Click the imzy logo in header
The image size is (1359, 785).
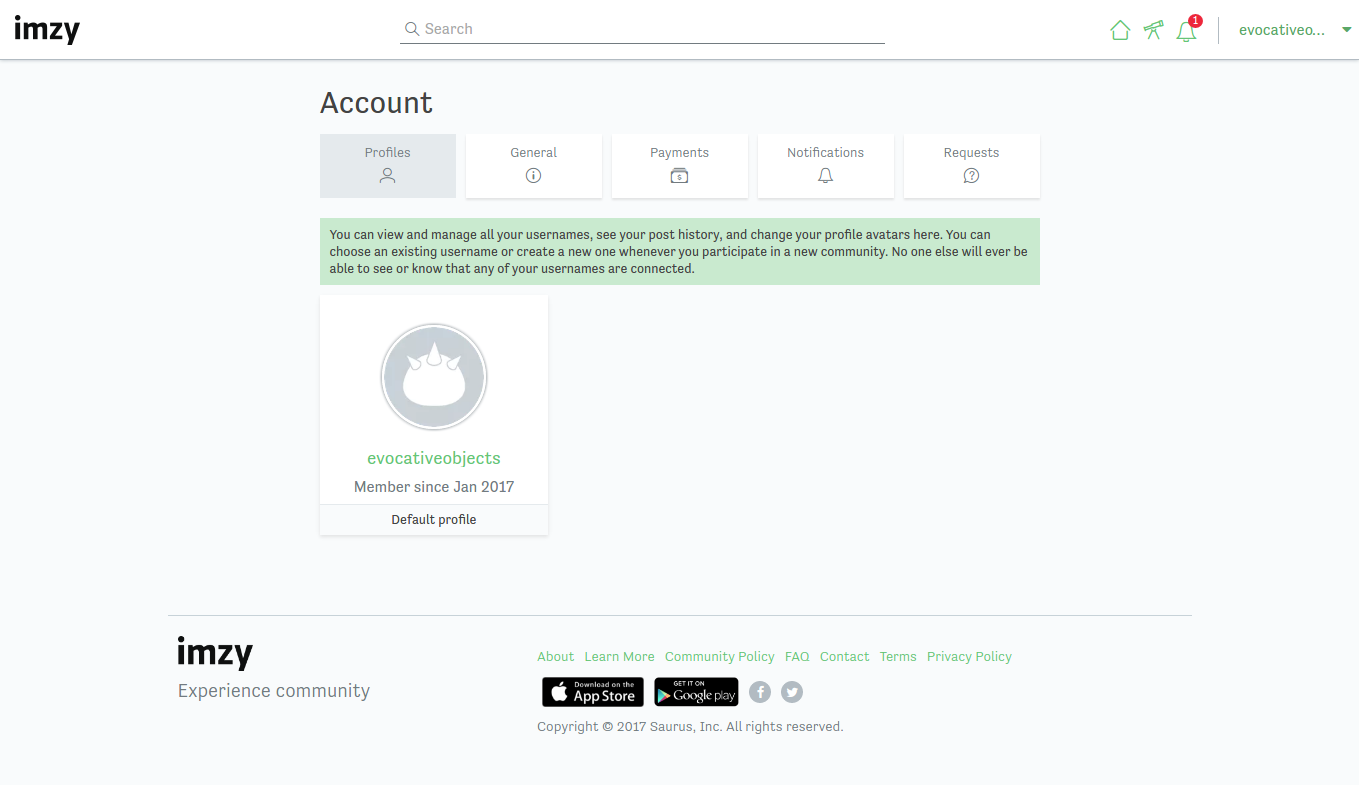point(47,29)
